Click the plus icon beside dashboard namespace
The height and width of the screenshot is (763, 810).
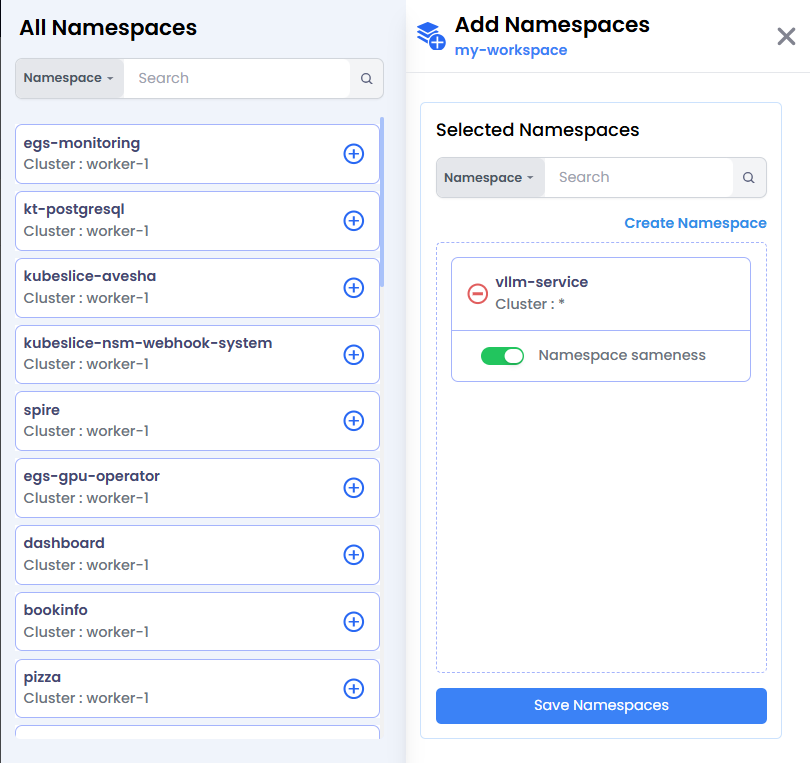point(354,555)
